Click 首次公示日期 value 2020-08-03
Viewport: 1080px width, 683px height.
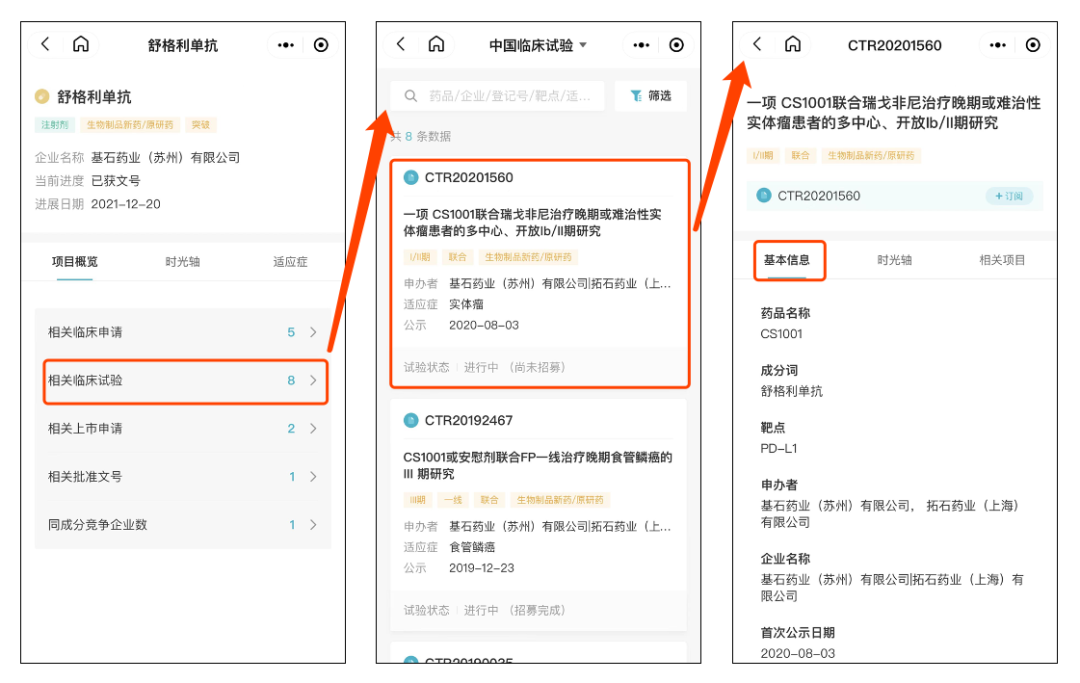click(x=798, y=653)
